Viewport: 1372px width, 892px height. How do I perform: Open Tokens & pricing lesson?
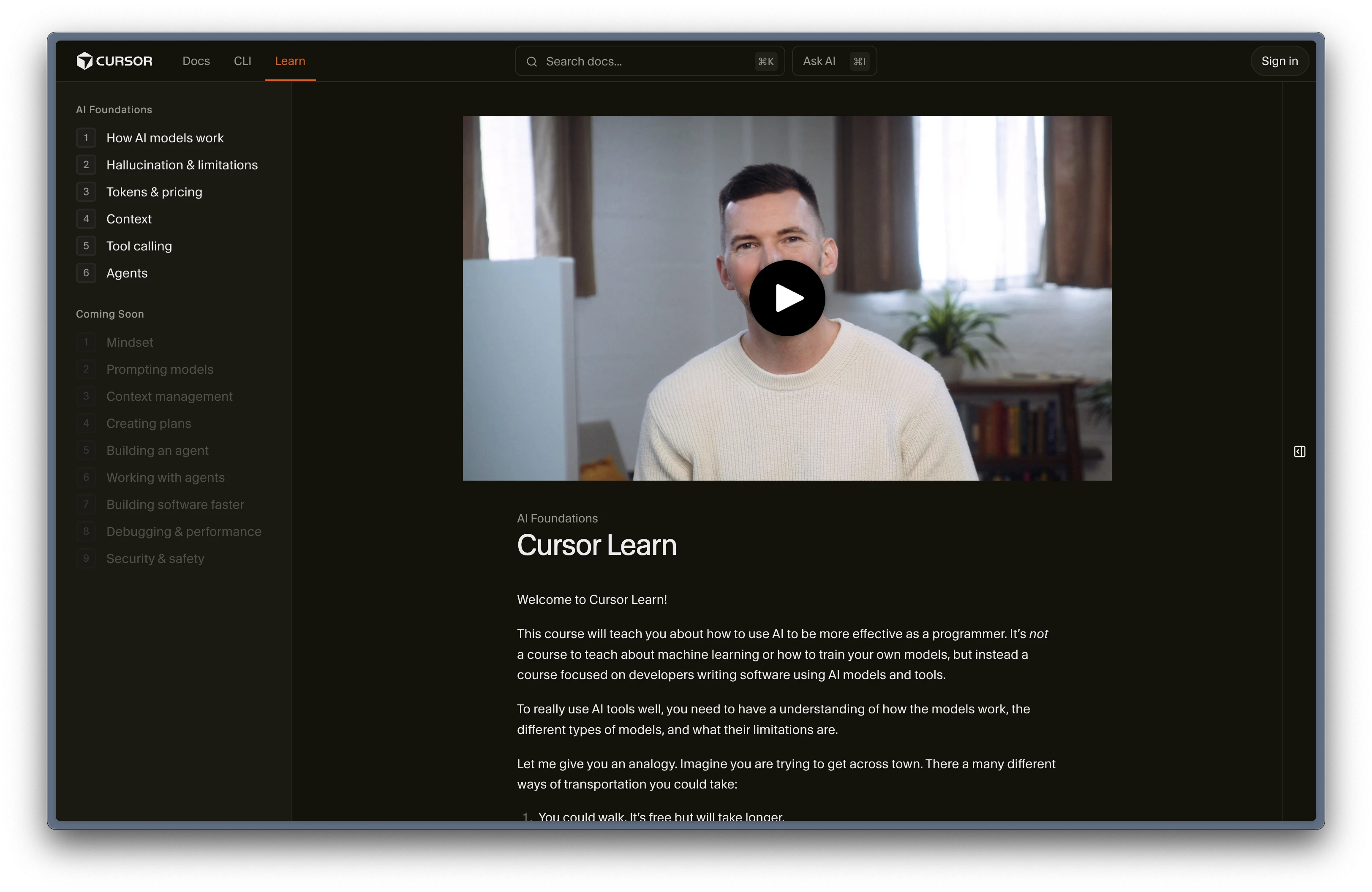point(154,192)
